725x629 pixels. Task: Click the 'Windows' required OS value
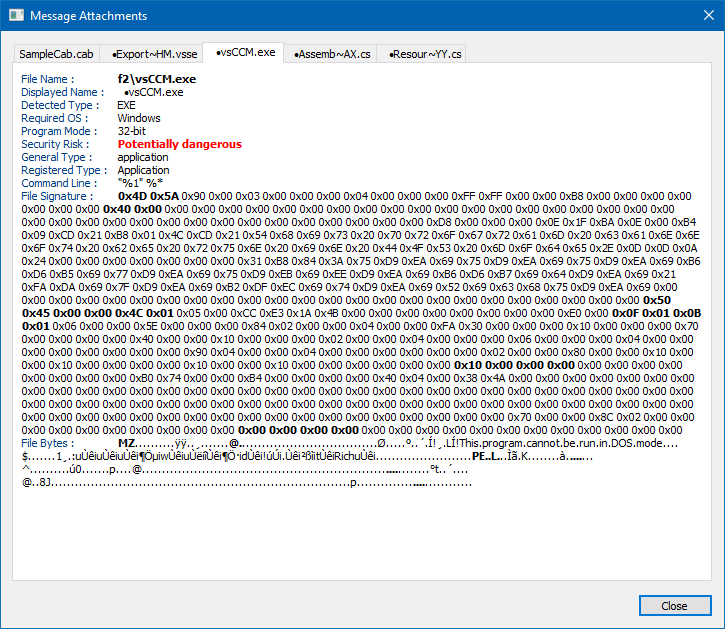click(x=139, y=118)
